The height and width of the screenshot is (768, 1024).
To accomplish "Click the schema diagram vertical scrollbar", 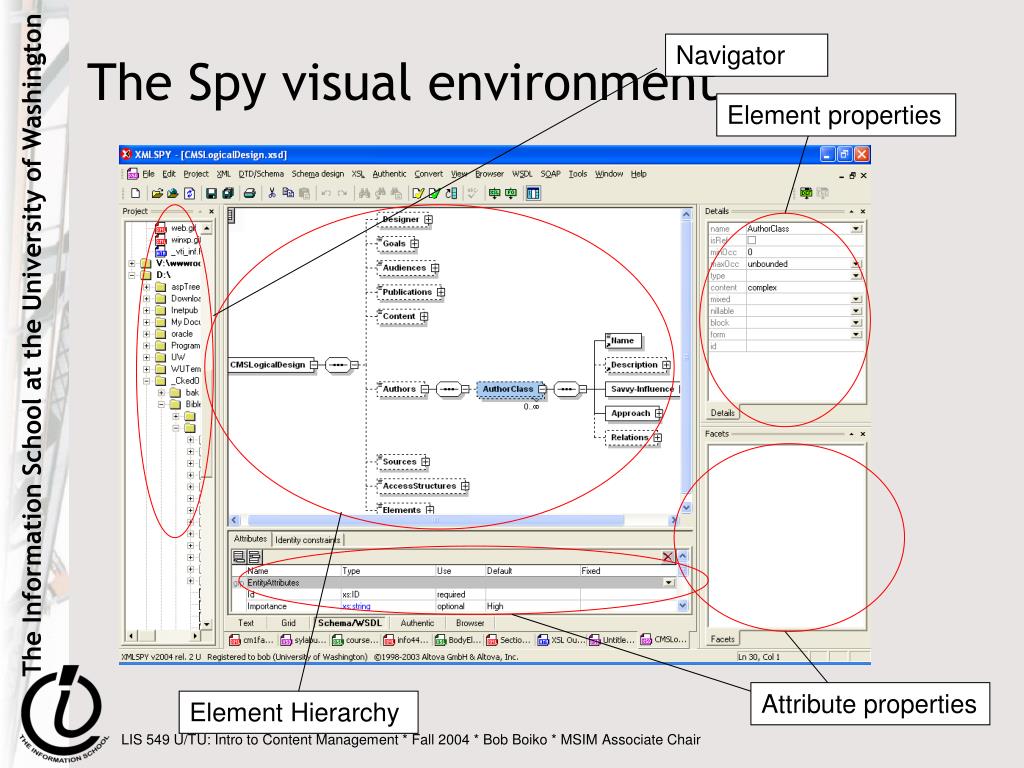I will pyautogui.click(x=686, y=360).
